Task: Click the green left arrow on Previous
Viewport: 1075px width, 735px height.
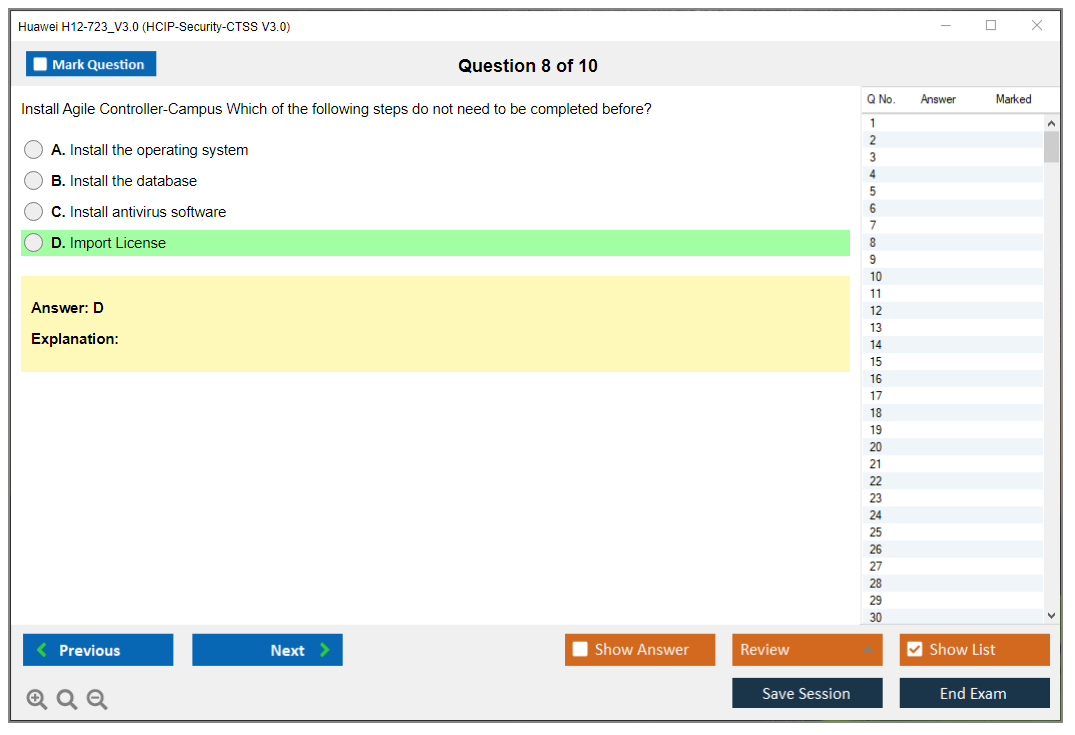Action: click(x=42, y=650)
